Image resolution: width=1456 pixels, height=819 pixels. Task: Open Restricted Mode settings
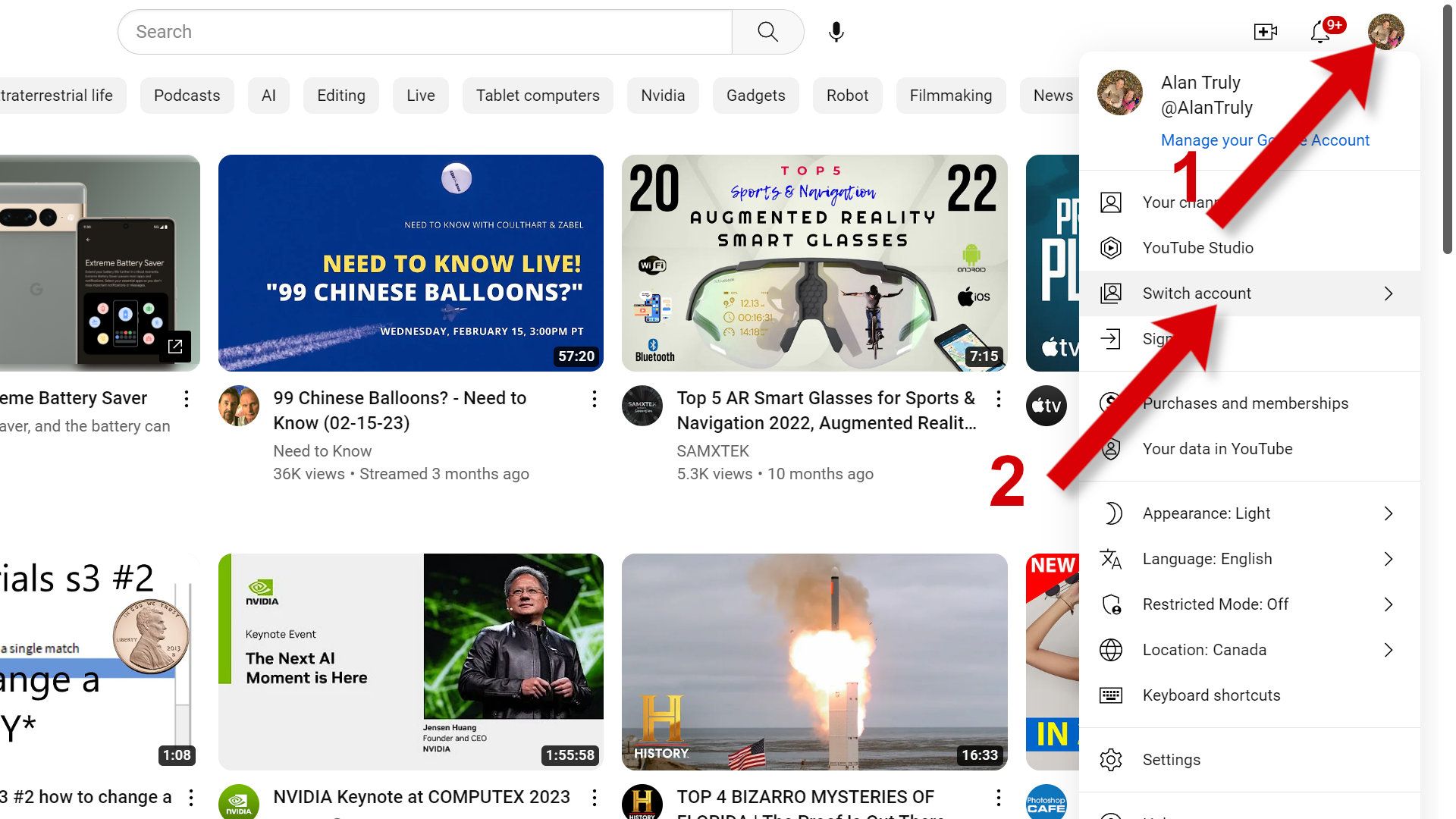coord(1213,604)
